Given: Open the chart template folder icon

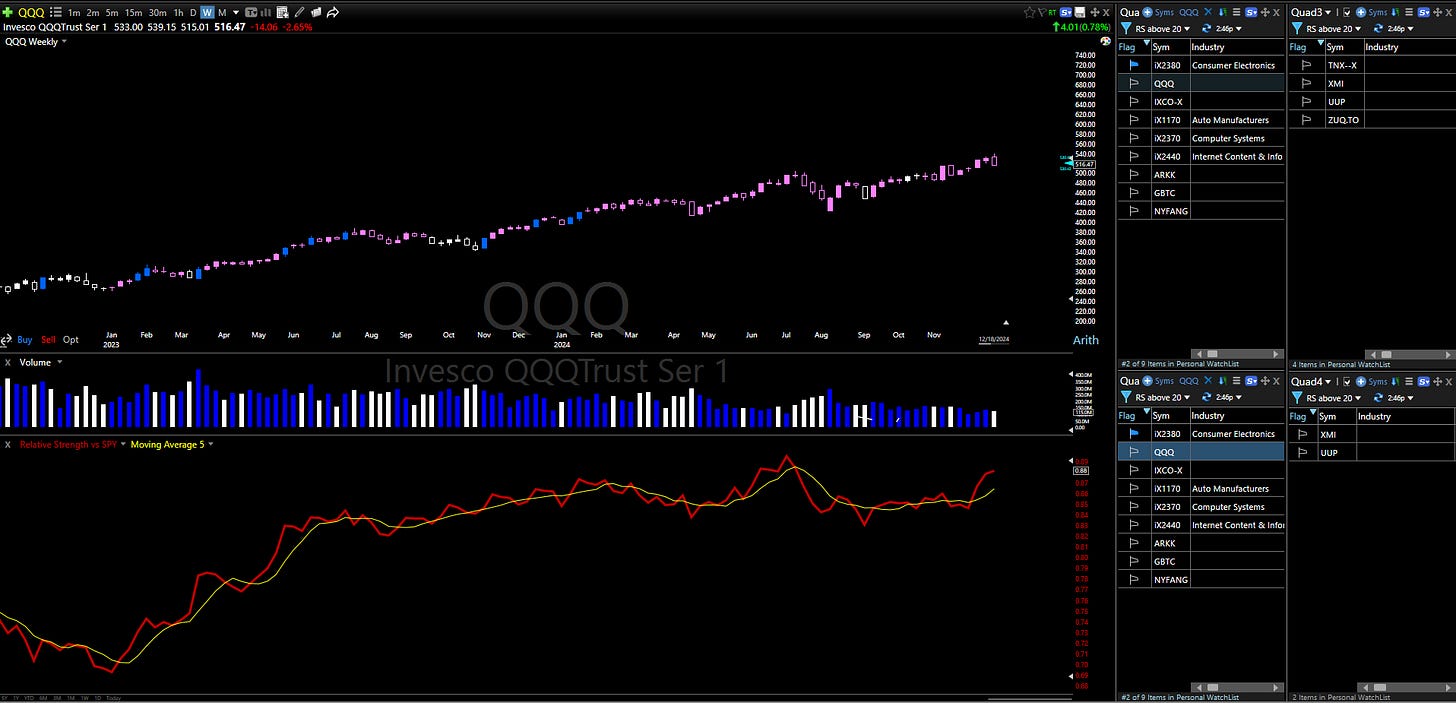Looking at the screenshot, I should 316,12.
